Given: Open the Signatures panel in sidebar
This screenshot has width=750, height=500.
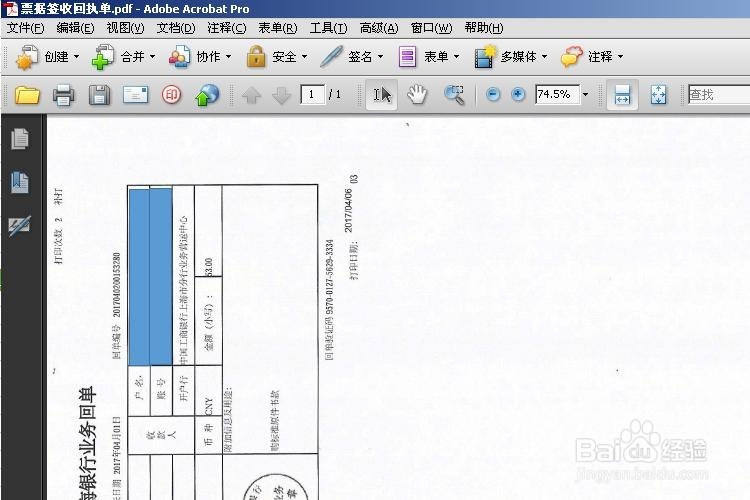Looking at the screenshot, I should point(20,225).
